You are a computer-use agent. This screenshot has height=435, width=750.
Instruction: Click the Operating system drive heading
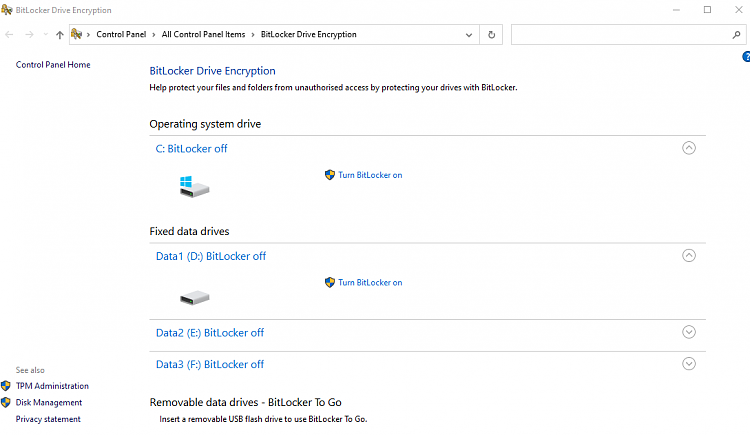click(x=205, y=124)
